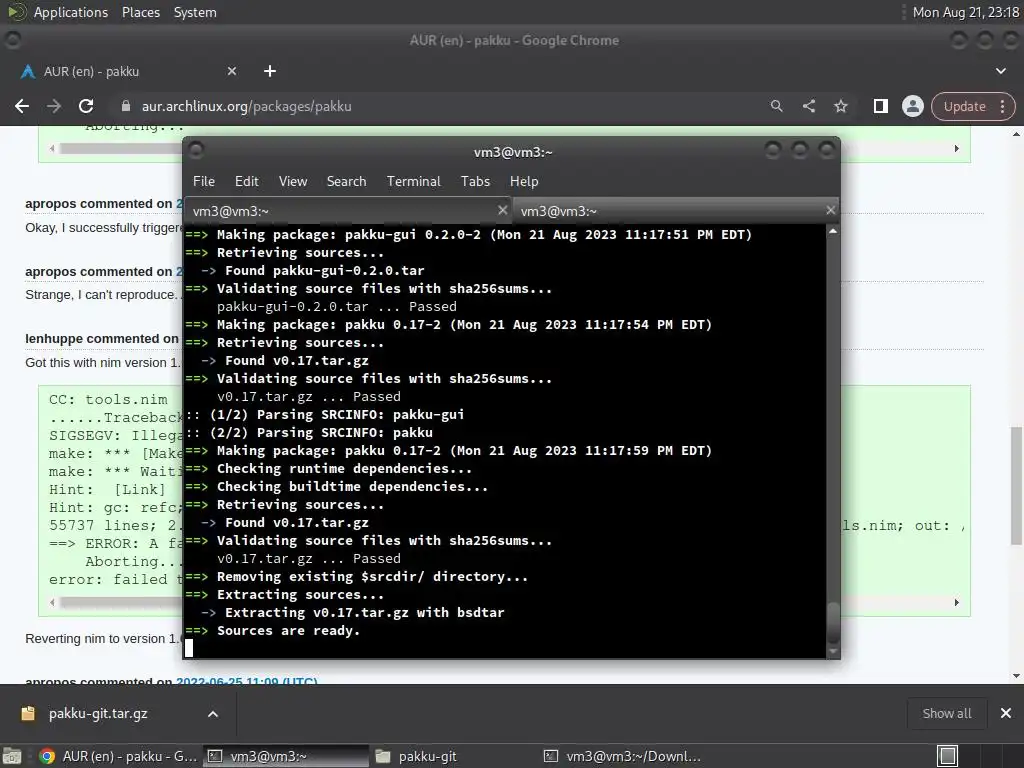
Task: Open terminal Edit menu
Action: pyautogui.click(x=246, y=182)
